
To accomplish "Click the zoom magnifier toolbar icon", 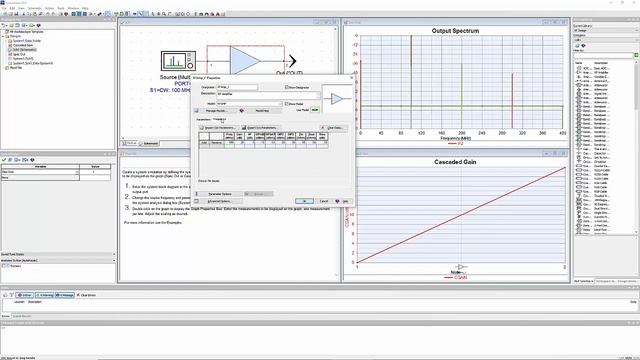I will click(x=164, y=14).
